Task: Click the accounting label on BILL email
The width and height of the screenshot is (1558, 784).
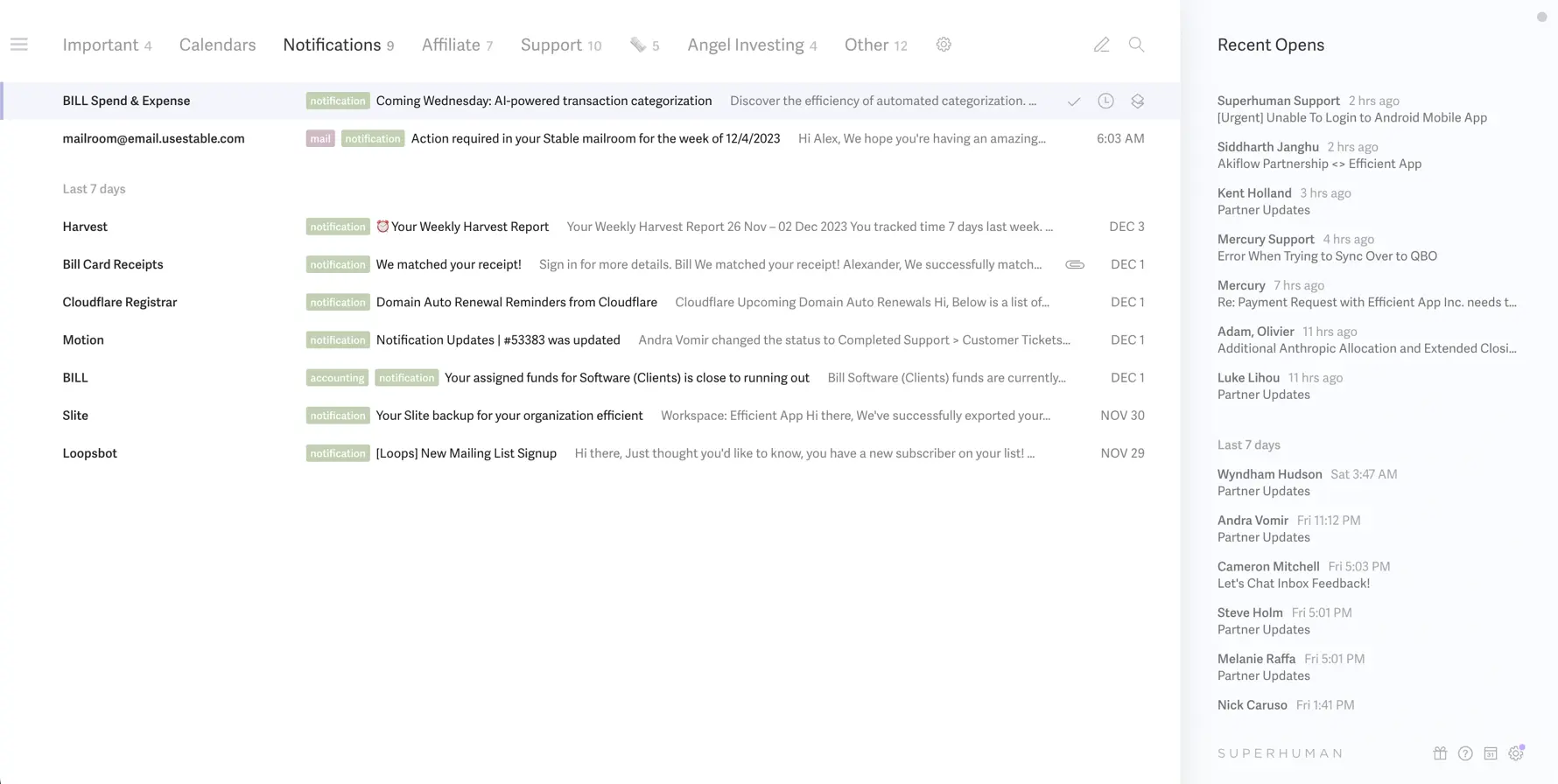Action: pos(337,378)
